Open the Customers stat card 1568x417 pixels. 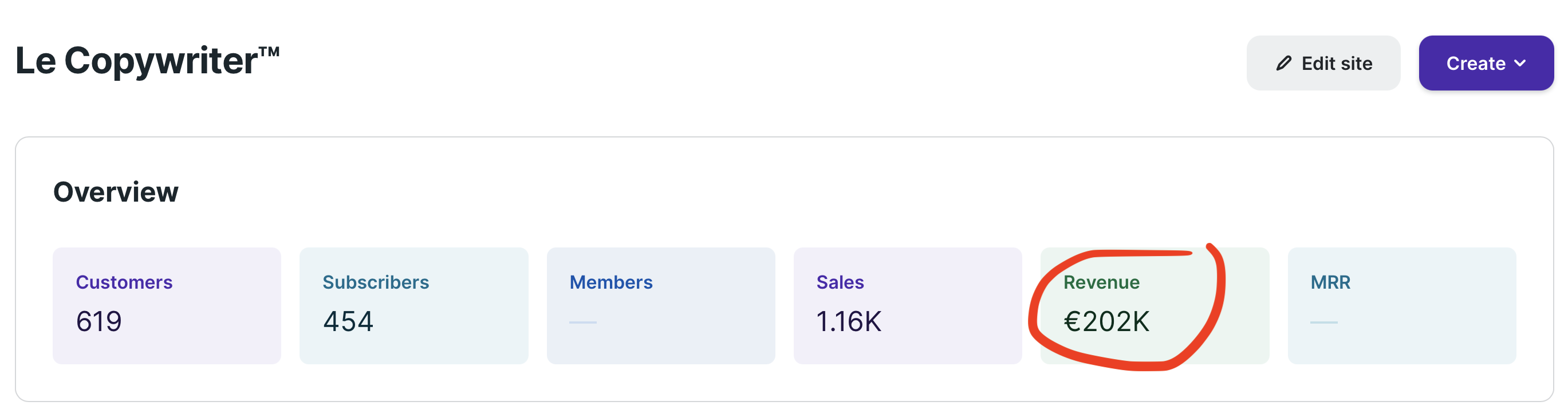pos(167,306)
